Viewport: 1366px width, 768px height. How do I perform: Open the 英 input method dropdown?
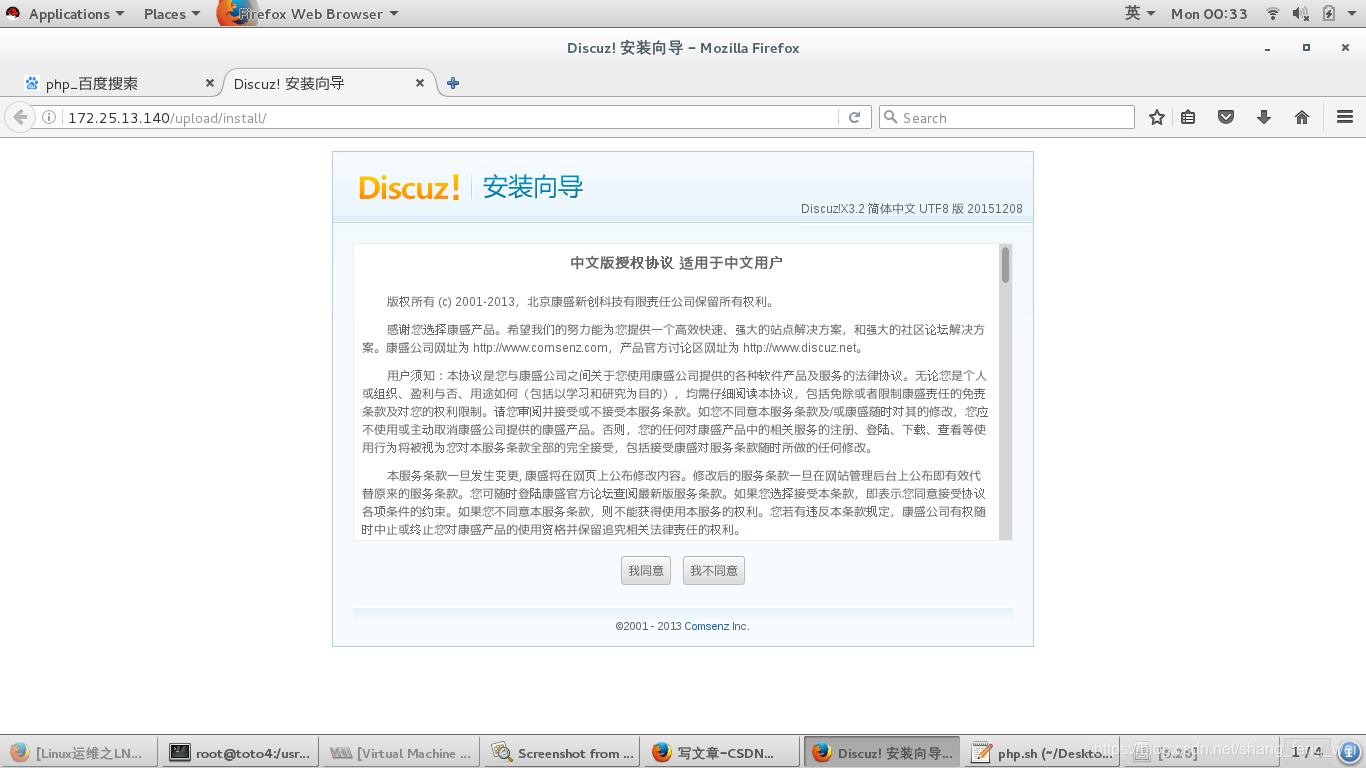tap(1140, 13)
